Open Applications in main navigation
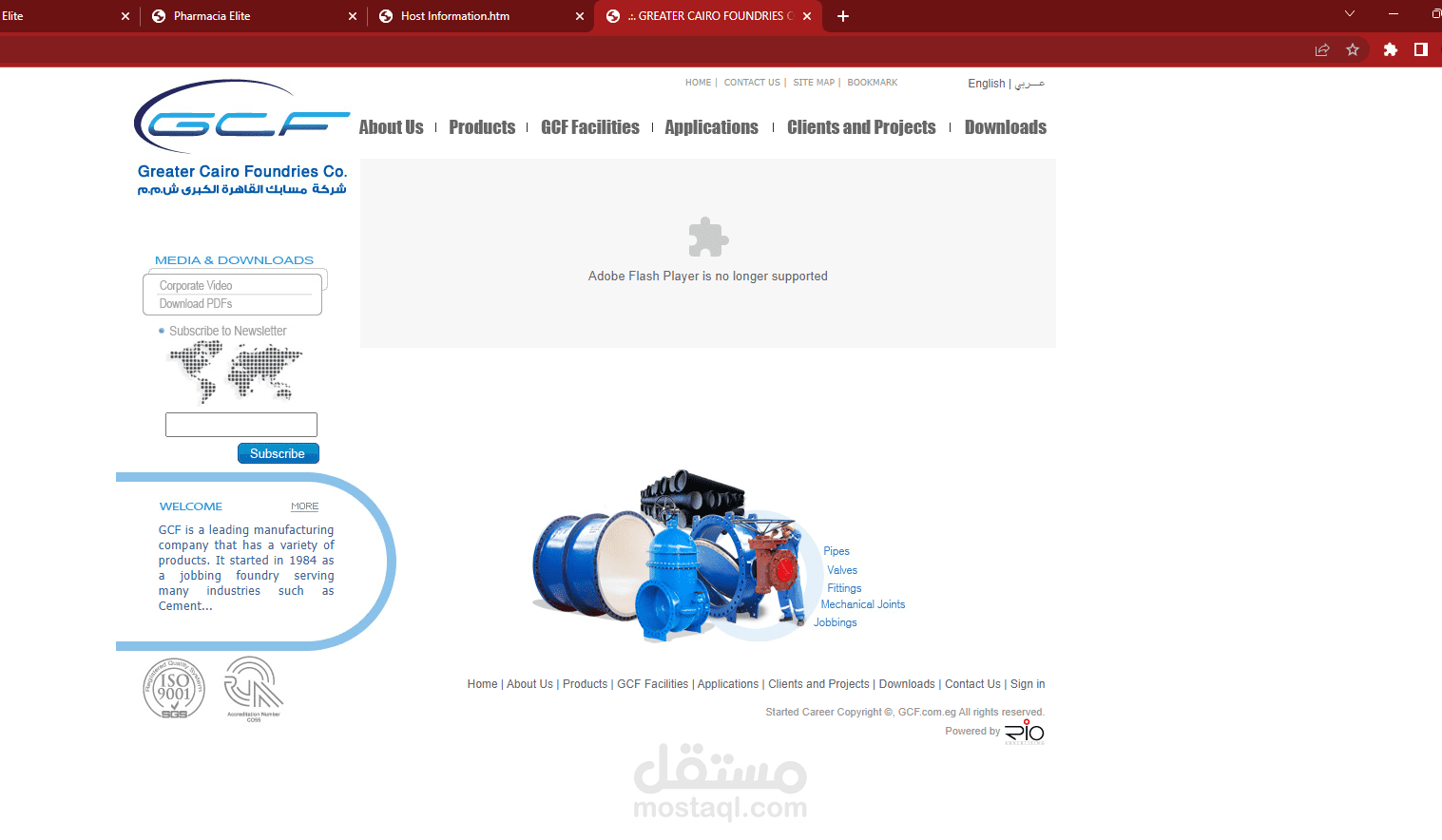The height and width of the screenshot is (840, 1442). click(711, 127)
